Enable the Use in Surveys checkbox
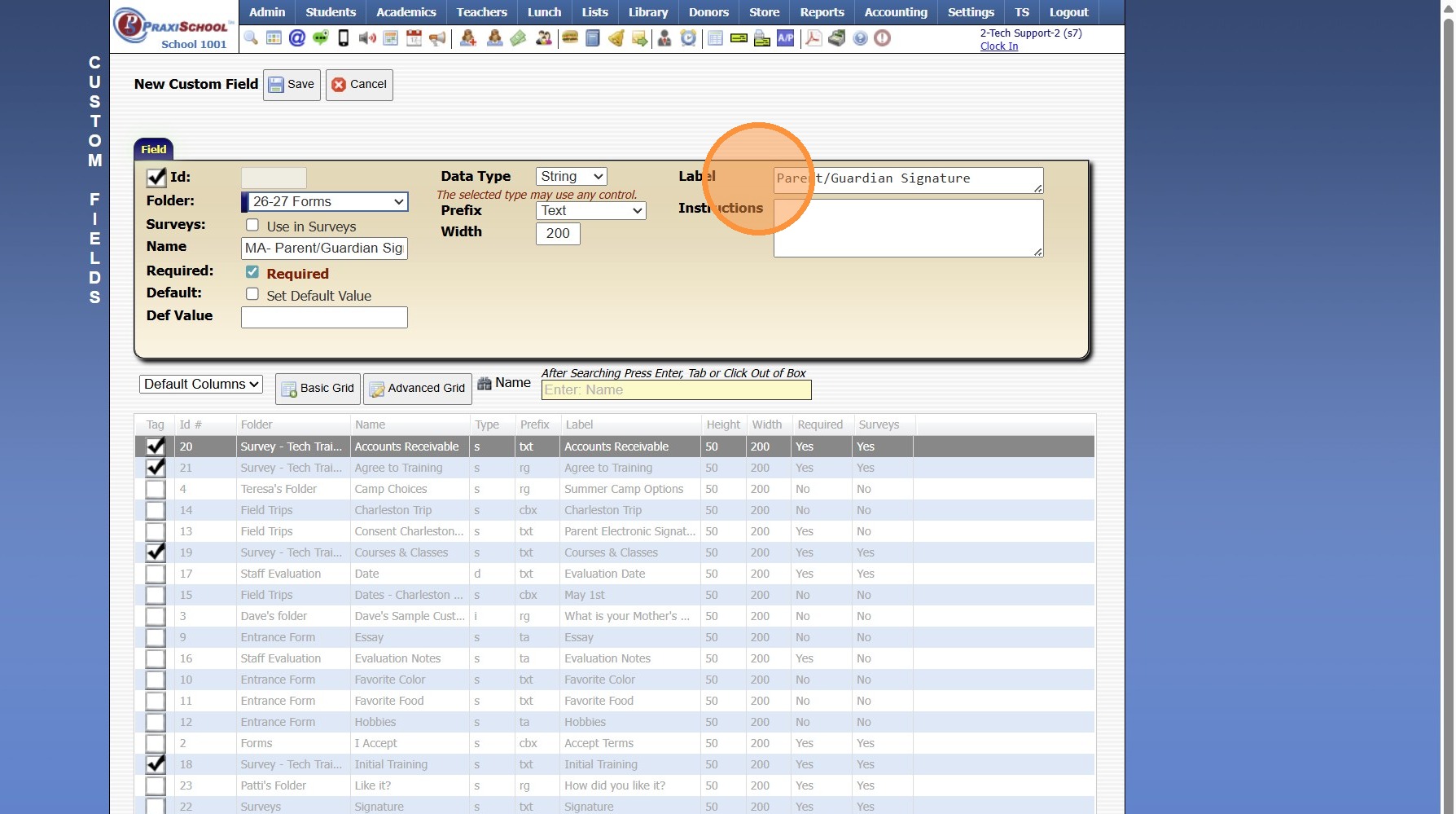Image resolution: width=1456 pixels, height=814 pixels. pyautogui.click(x=252, y=225)
